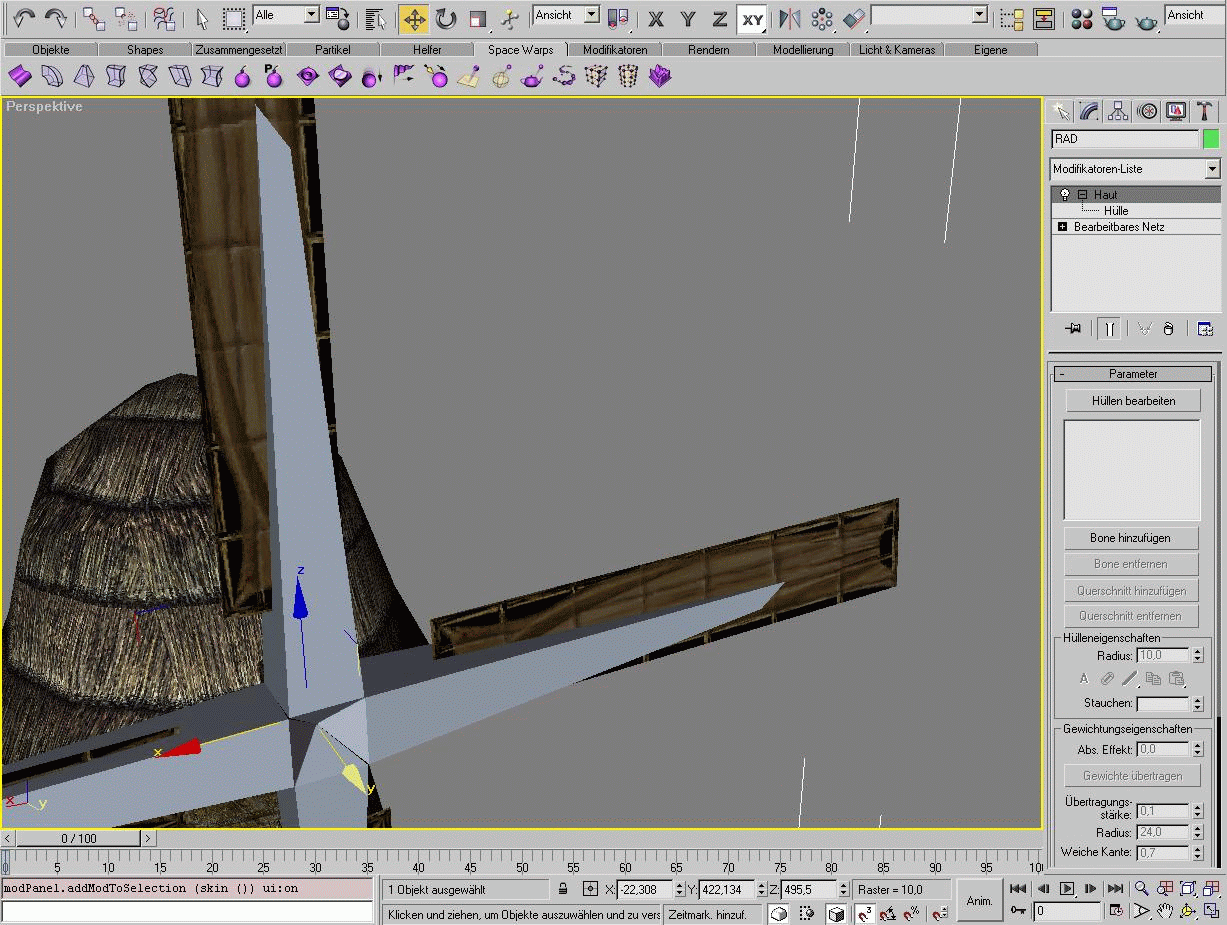The height and width of the screenshot is (925, 1227).
Task: Toggle the Anim. animation mode button
Action: point(979,900)
